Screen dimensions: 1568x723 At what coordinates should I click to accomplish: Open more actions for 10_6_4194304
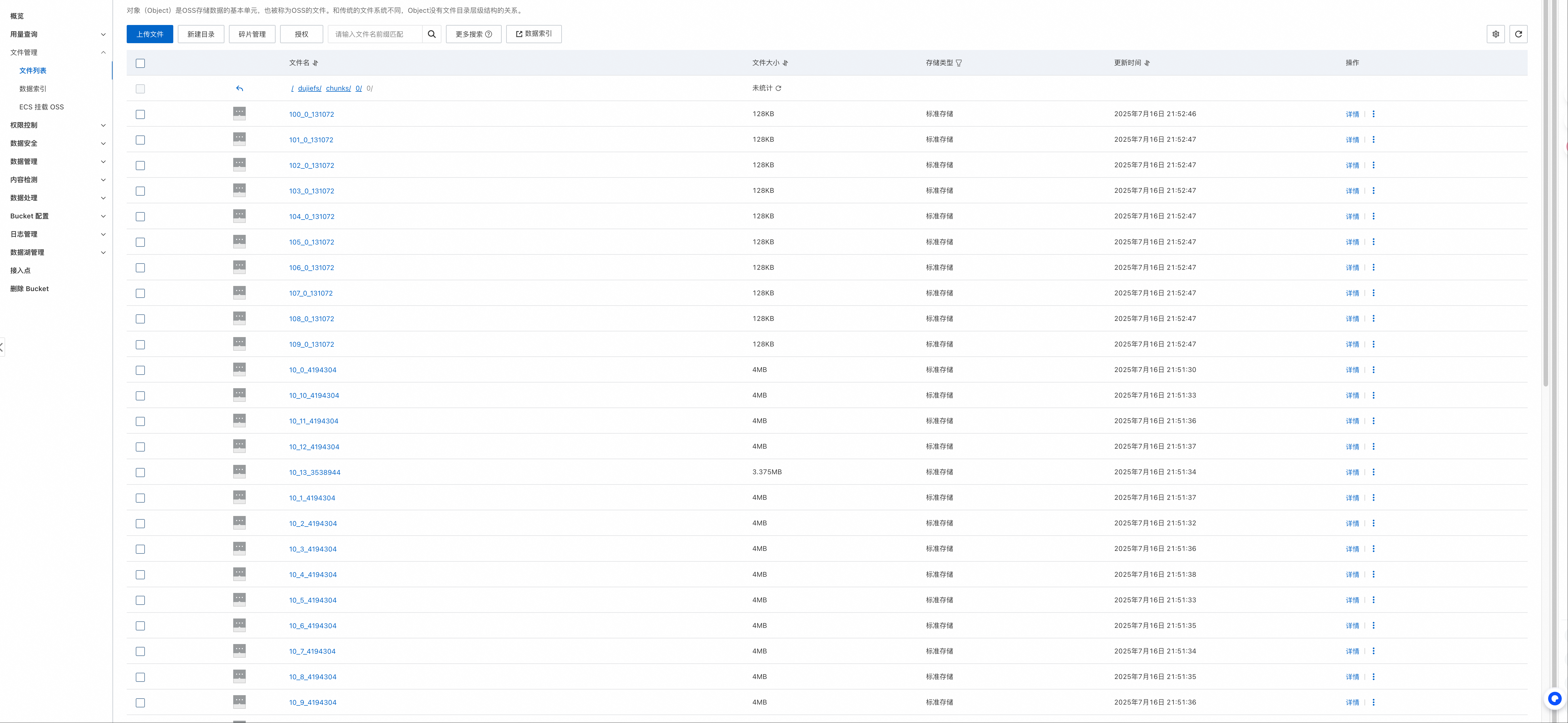click(x=1373, y=625)
